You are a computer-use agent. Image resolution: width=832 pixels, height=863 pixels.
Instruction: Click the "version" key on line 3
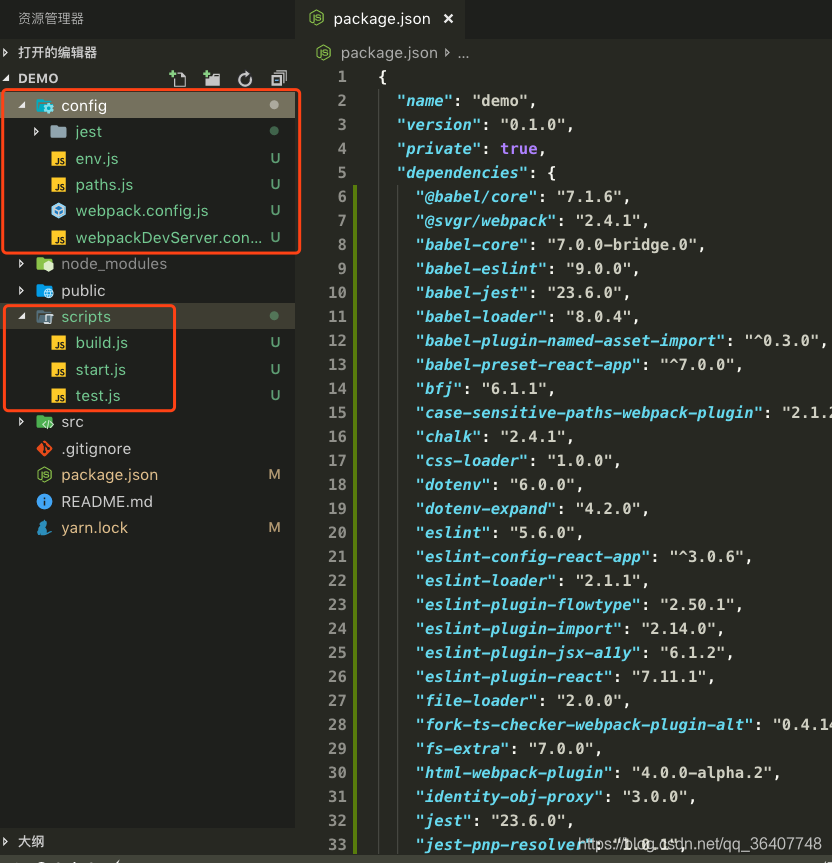pyautogui.click(x=439, y=125)
